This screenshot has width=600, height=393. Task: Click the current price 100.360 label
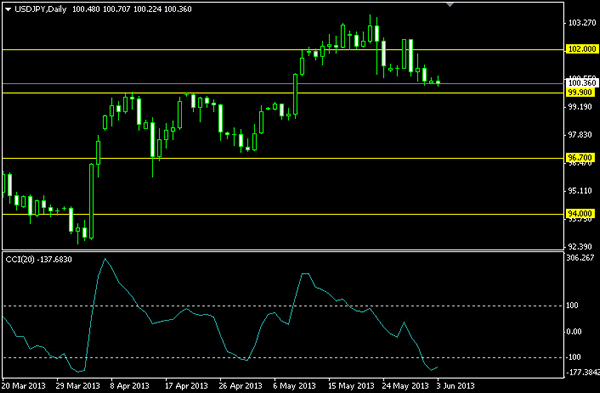point(582,83)
